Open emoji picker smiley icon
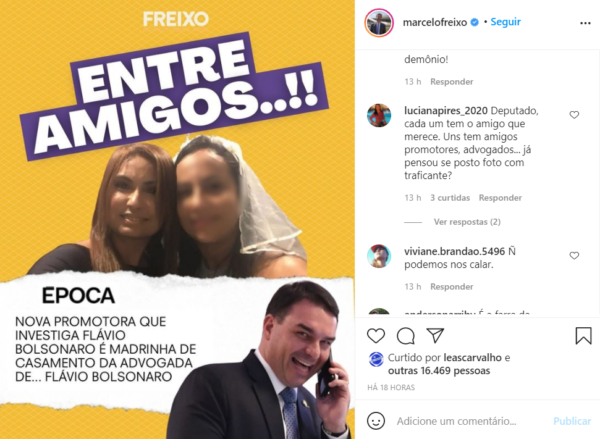The image size is (600, 439). pyautogui.click(x=376, y=421)
